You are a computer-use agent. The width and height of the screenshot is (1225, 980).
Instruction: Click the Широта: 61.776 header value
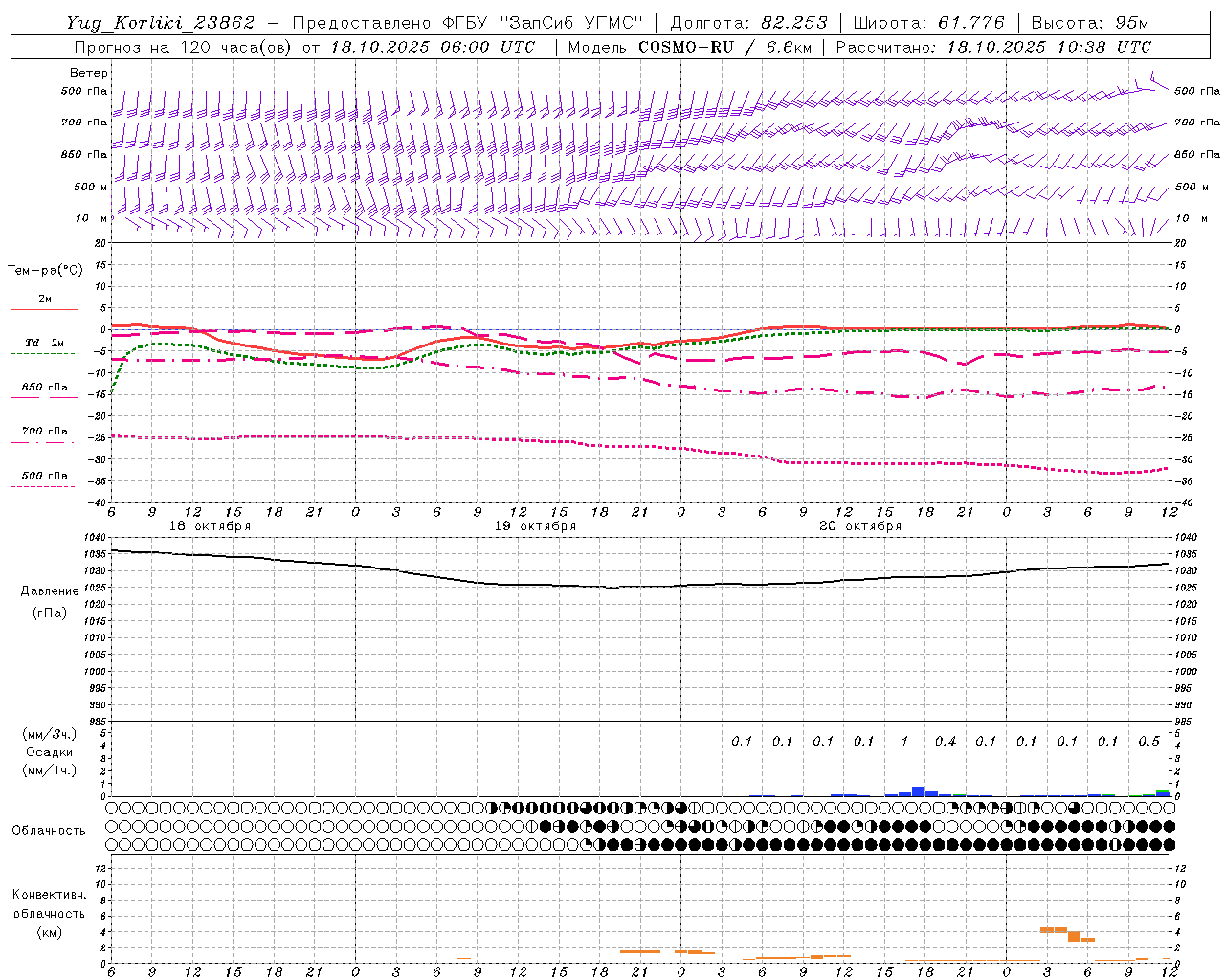[x=928, y=23]
